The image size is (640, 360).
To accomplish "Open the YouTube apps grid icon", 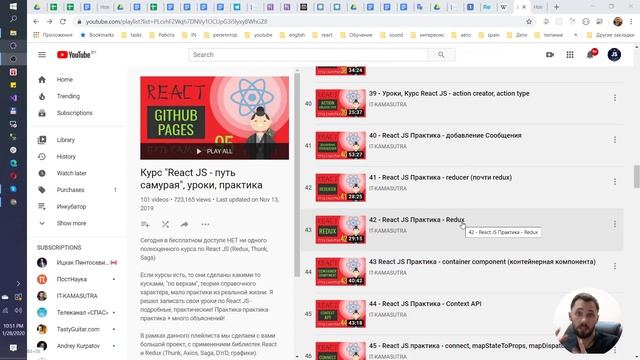I will click(x=570, y=55).
